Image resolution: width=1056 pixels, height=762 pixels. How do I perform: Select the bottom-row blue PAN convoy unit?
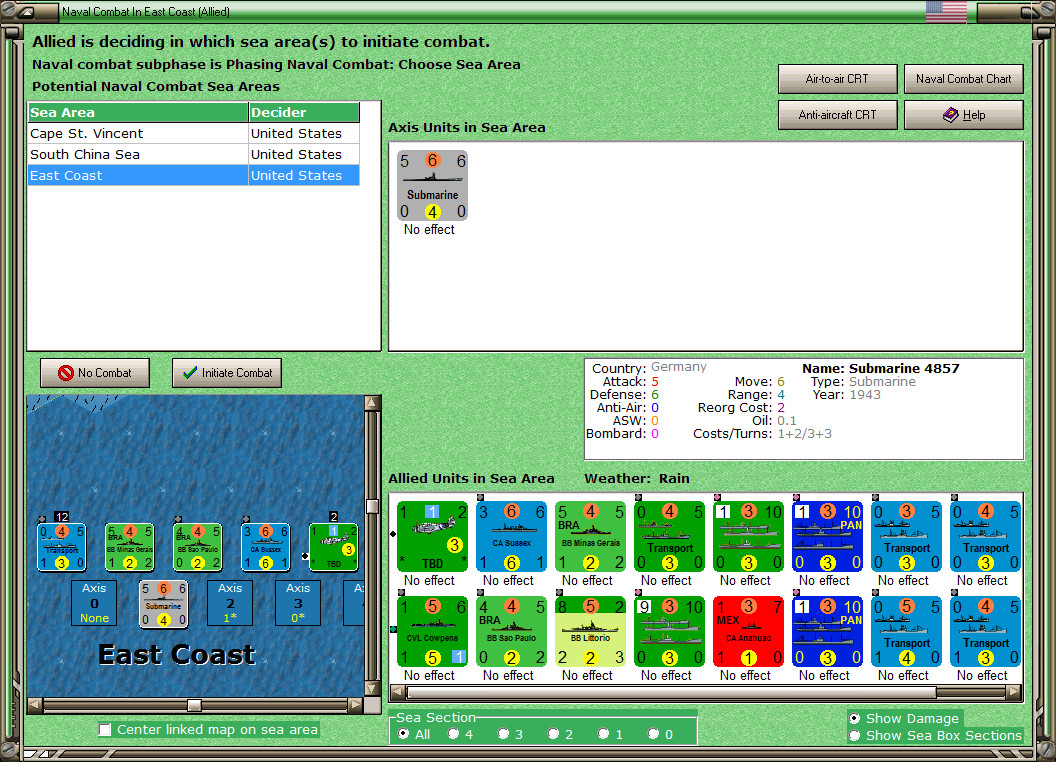[x=828, y=631]
